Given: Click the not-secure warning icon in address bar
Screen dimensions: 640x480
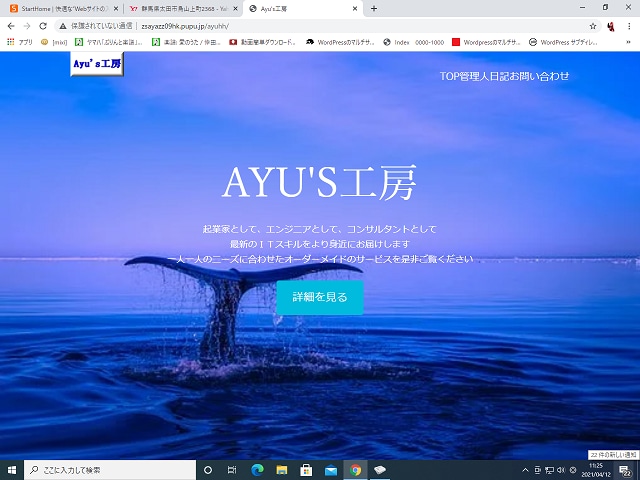Looking at the screenshot, I should pos(63,26).
